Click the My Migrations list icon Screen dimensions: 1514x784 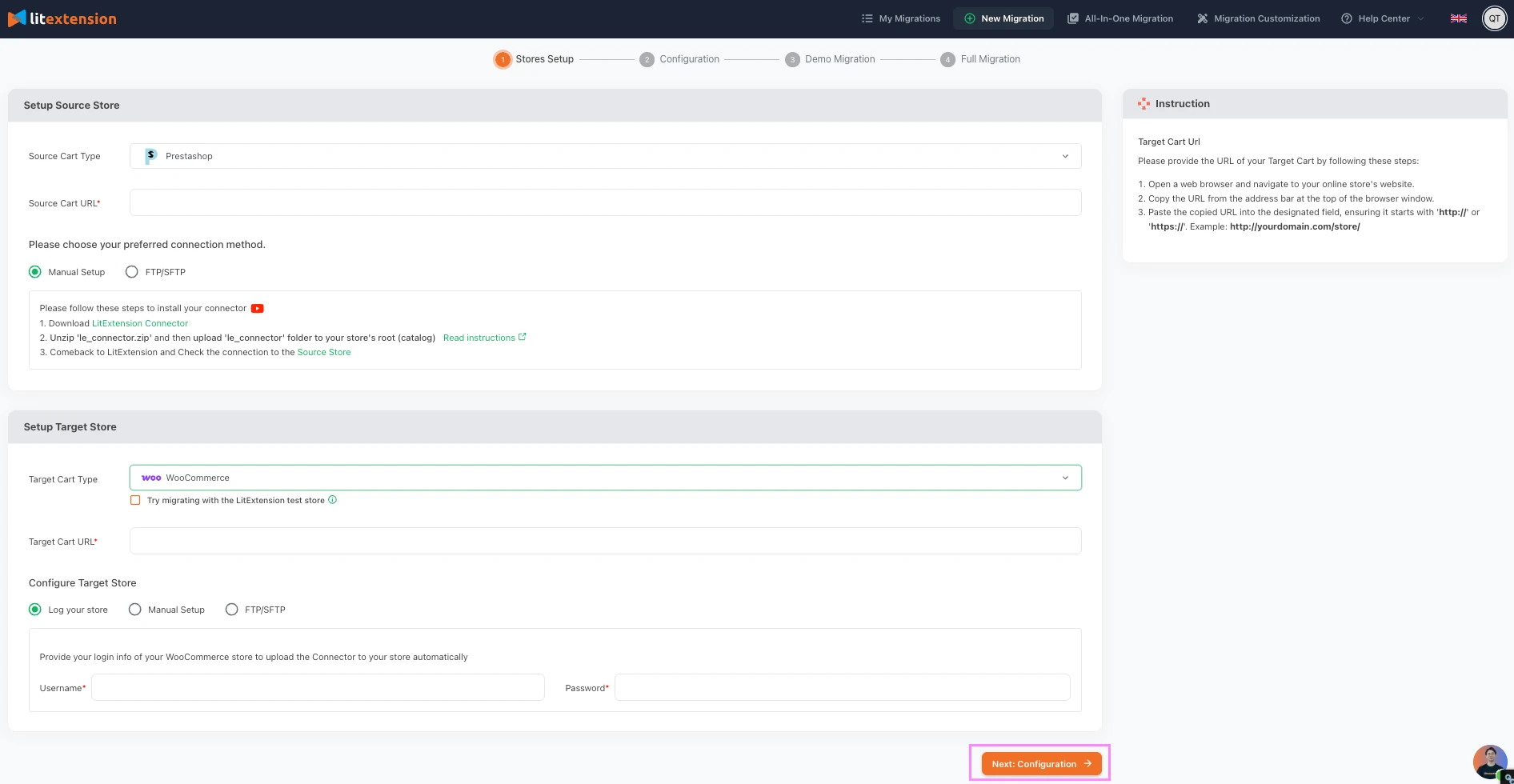867,18
